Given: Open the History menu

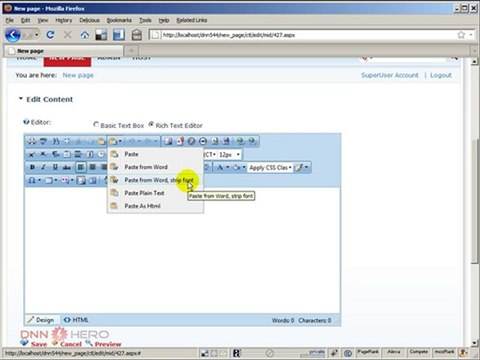Looking at the screenshot, I should 63,20.
